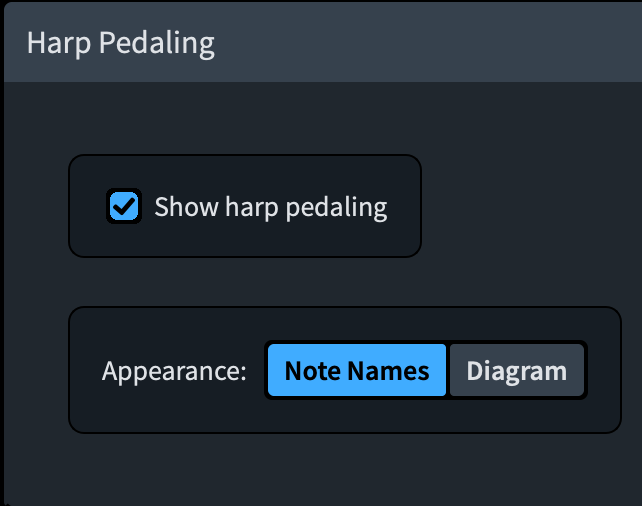Display pedaling as a Diagram
This screenshot has height=506, width=642.
pyautogui.click(x=516, y=371)
